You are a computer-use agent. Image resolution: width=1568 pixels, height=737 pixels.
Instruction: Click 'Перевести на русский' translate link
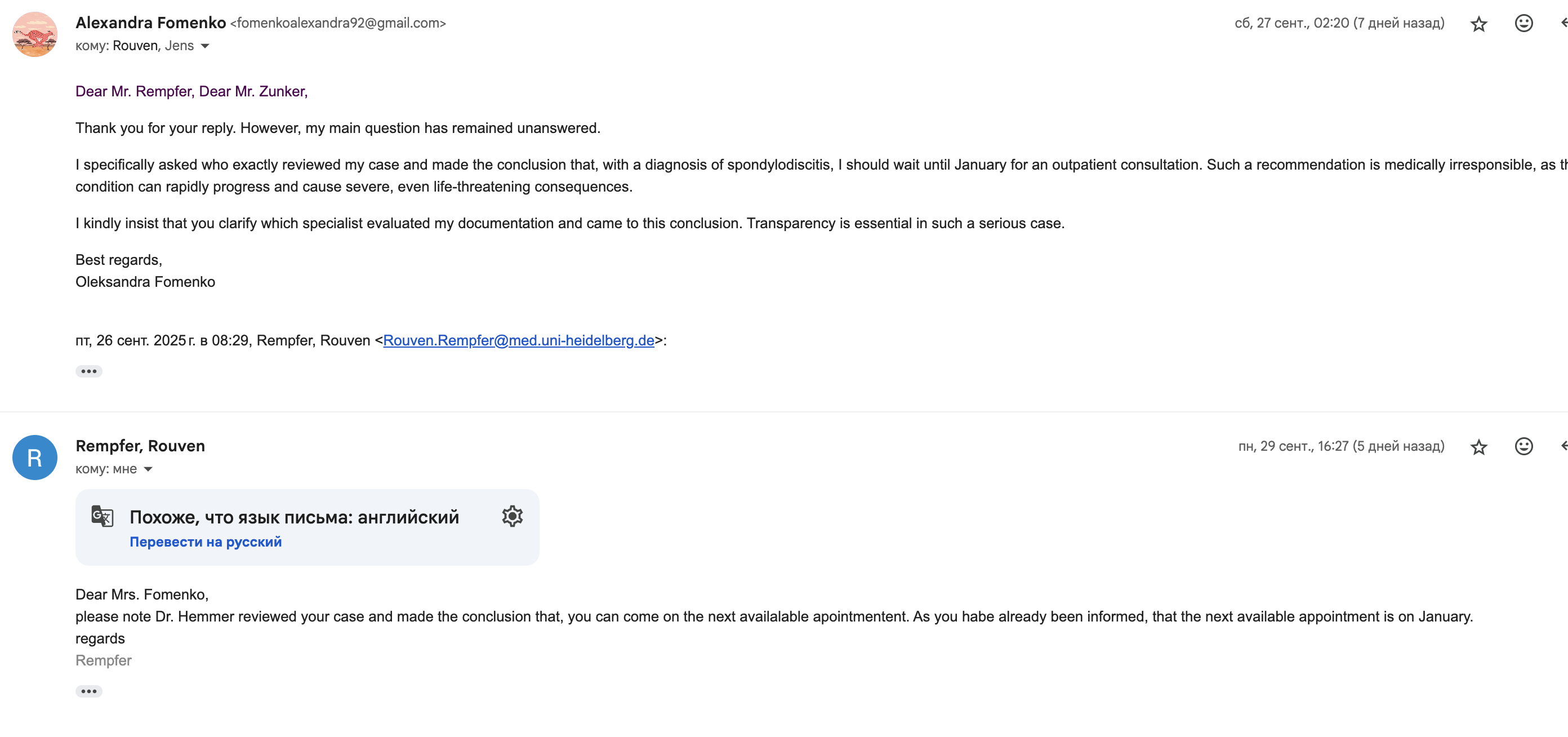pyautogui.click(x=205, y=542)
